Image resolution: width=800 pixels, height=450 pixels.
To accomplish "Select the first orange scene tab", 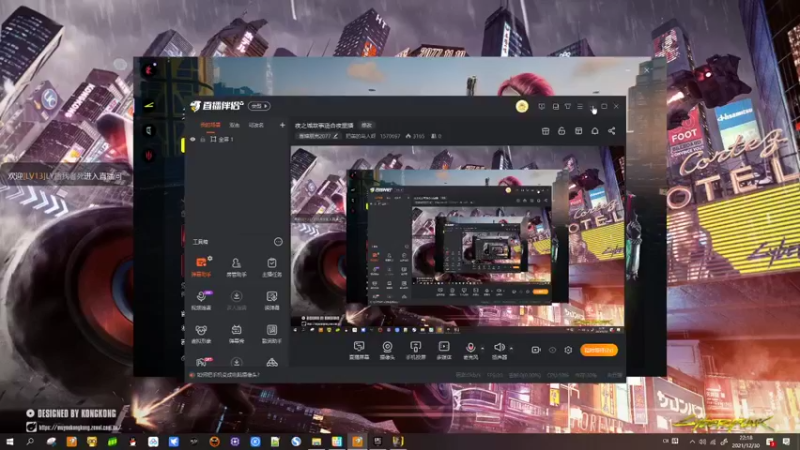I will [210, 125].
